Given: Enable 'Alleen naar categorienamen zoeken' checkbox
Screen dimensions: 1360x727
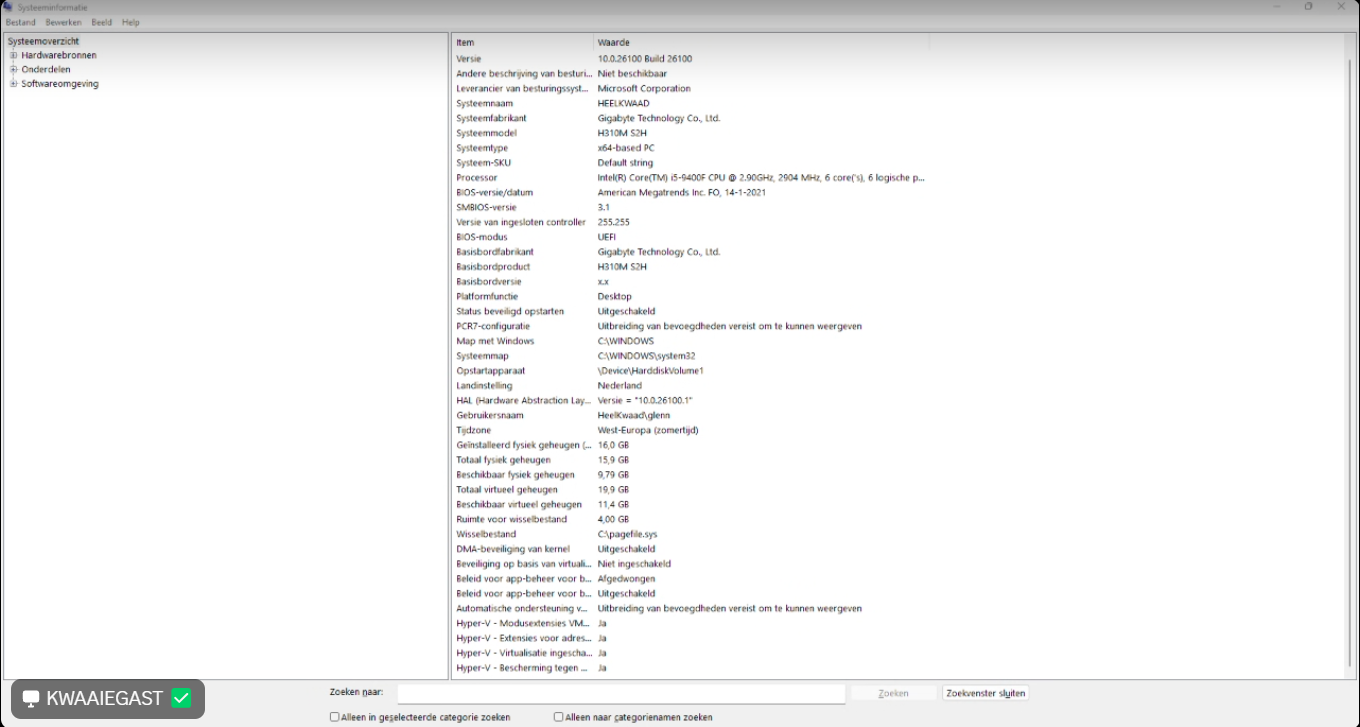Looking at the screenshot, I should coord(559,717).
